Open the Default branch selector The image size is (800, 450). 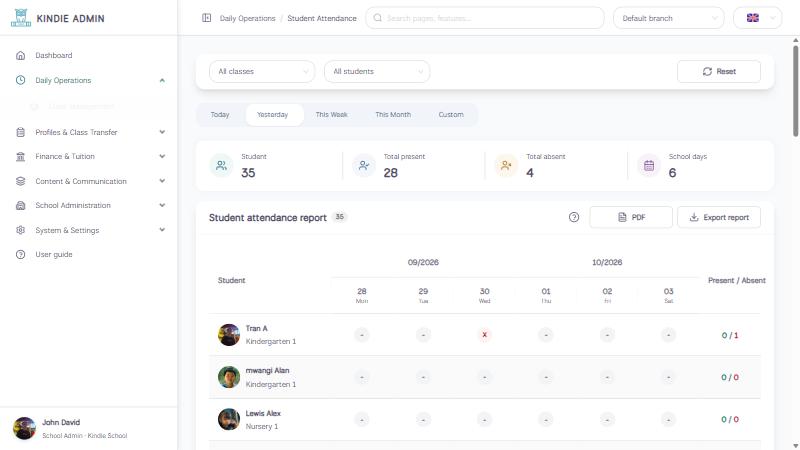click(x=668, y=18)
